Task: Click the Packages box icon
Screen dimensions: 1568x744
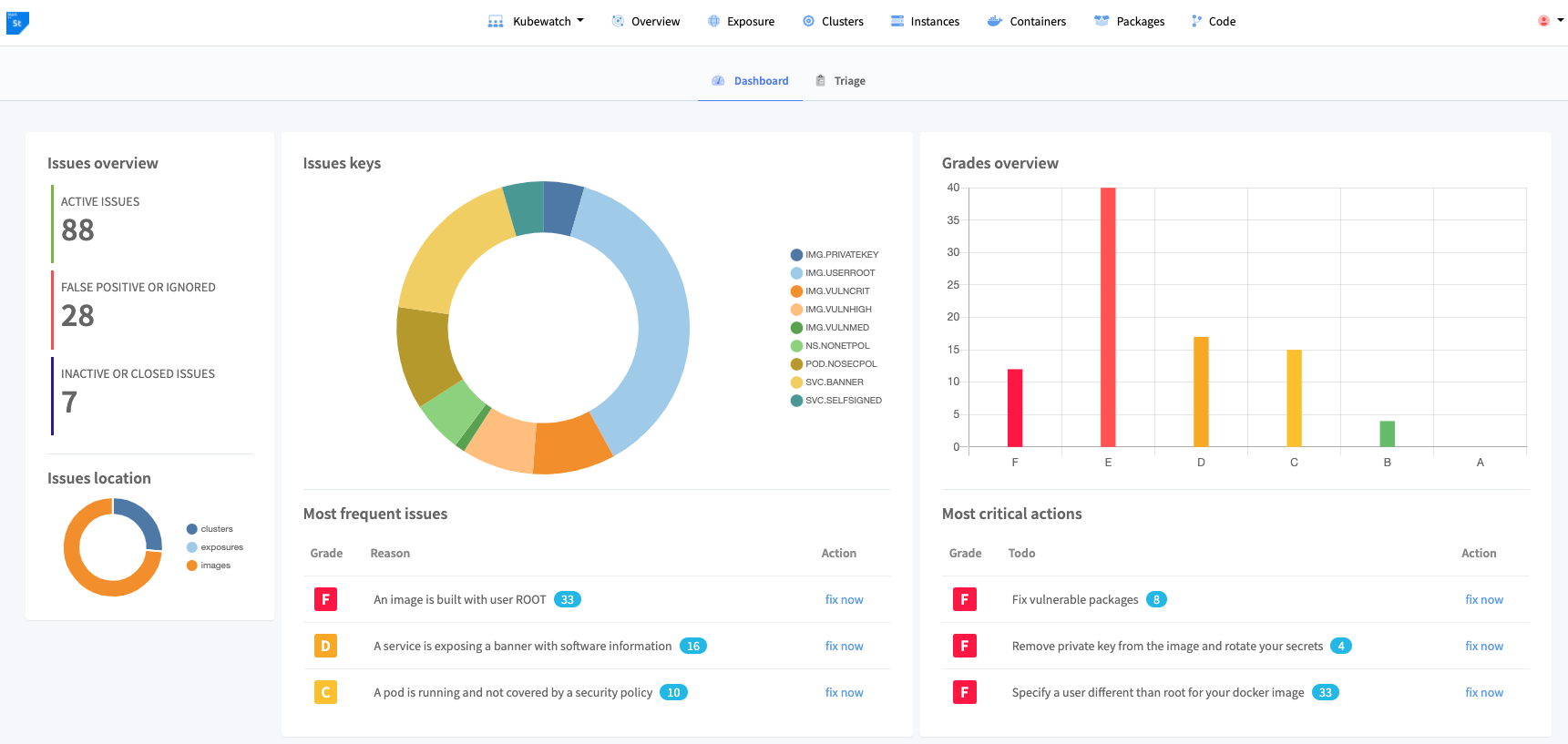Action: click(1102, 21)
